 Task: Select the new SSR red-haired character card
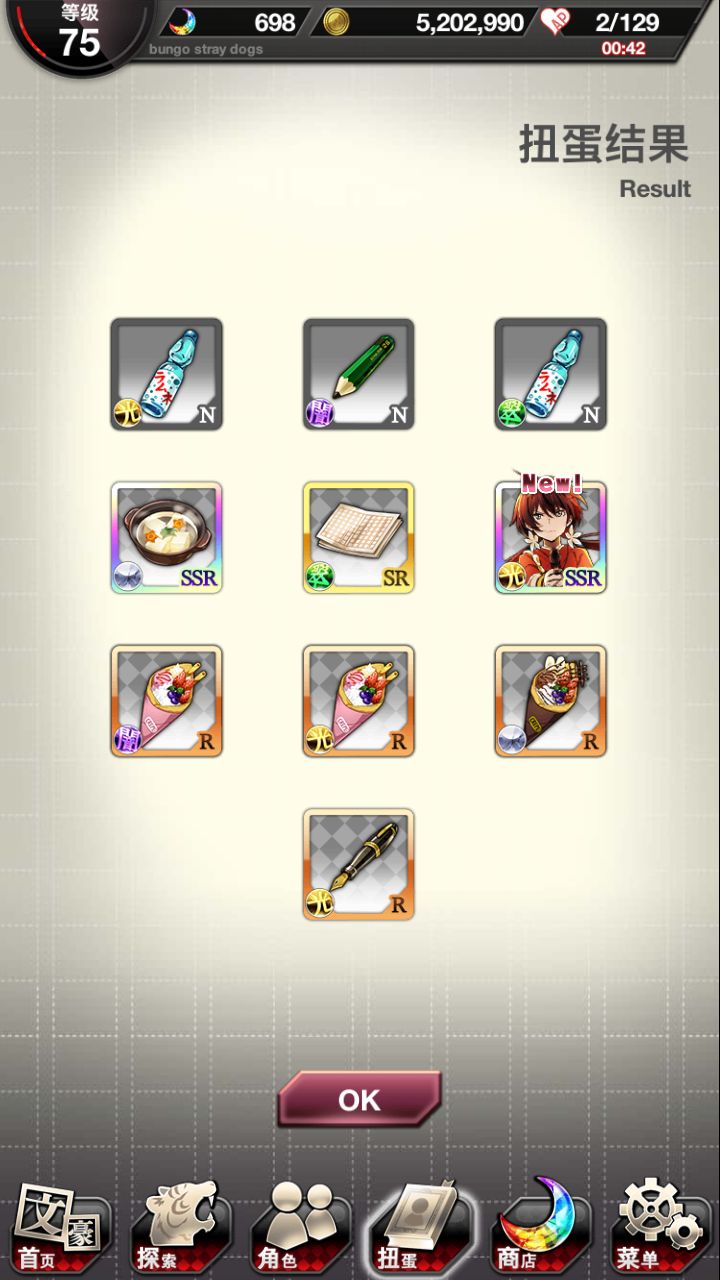[551, 537]
